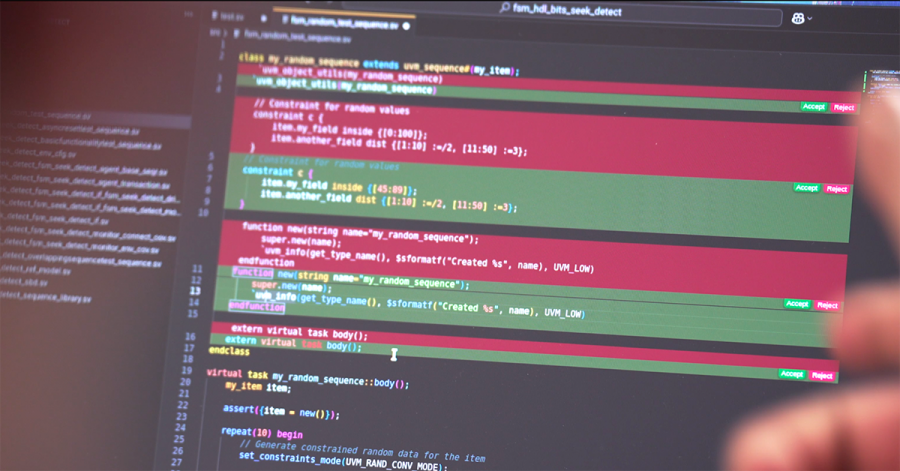Open the file ending in monitor_connect_cov.sv
900x471 pixels.
point(87,235)
